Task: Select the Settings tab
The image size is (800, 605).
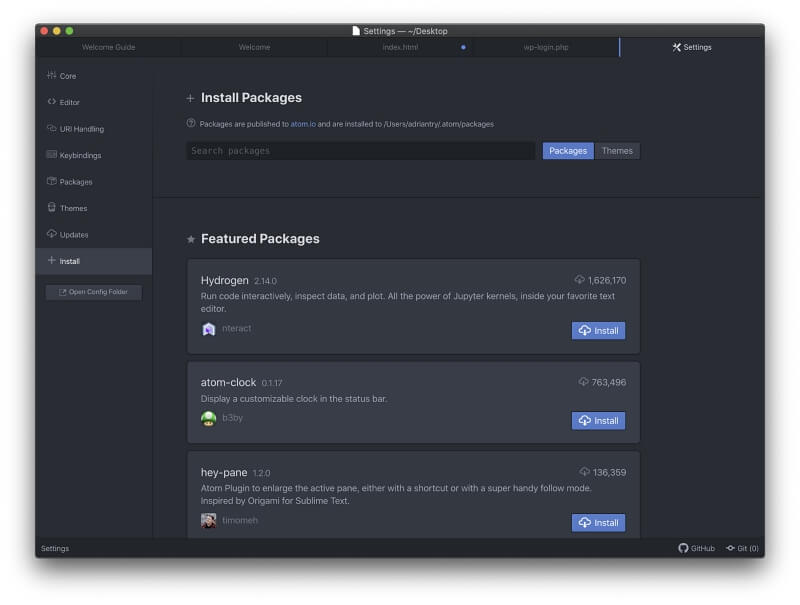Action: pos(692,47)
